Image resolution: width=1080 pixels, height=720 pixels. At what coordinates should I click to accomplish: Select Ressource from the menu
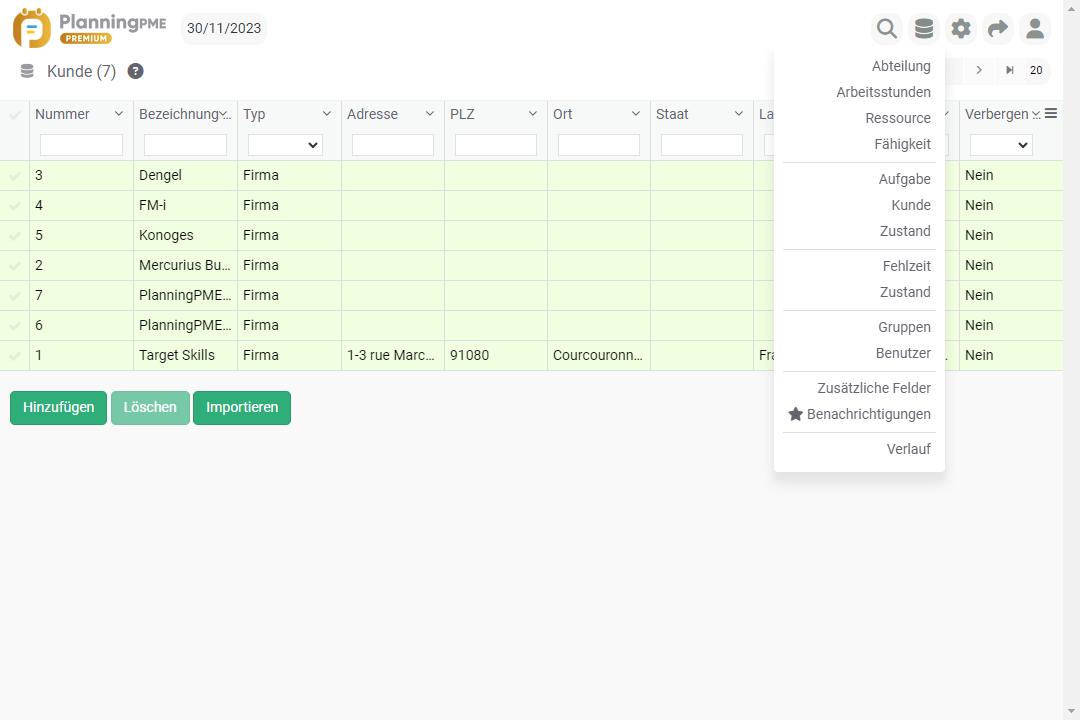pos(897,118)
